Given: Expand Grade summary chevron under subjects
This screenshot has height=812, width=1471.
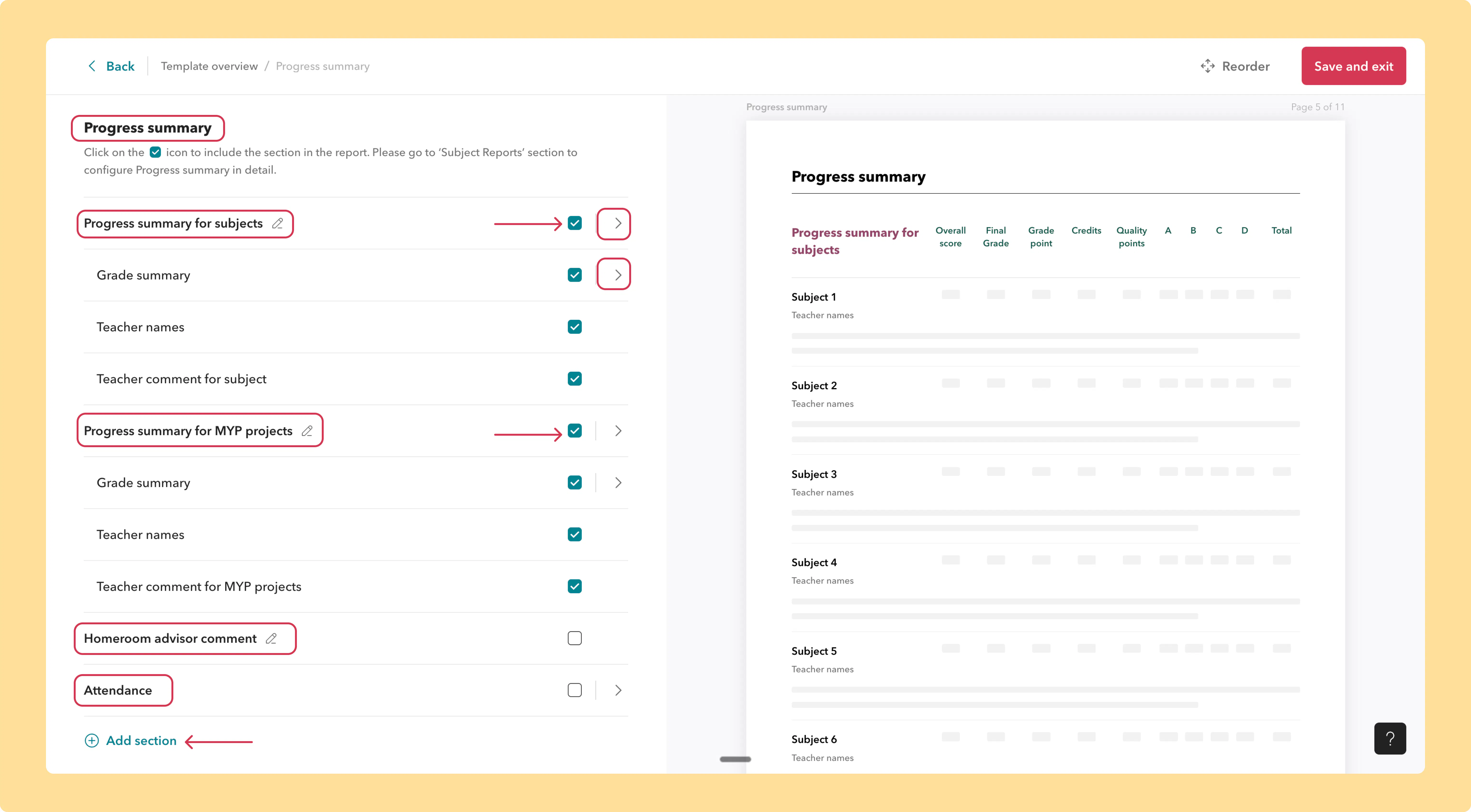Looking at the screenshot, I should click(618, 275).
